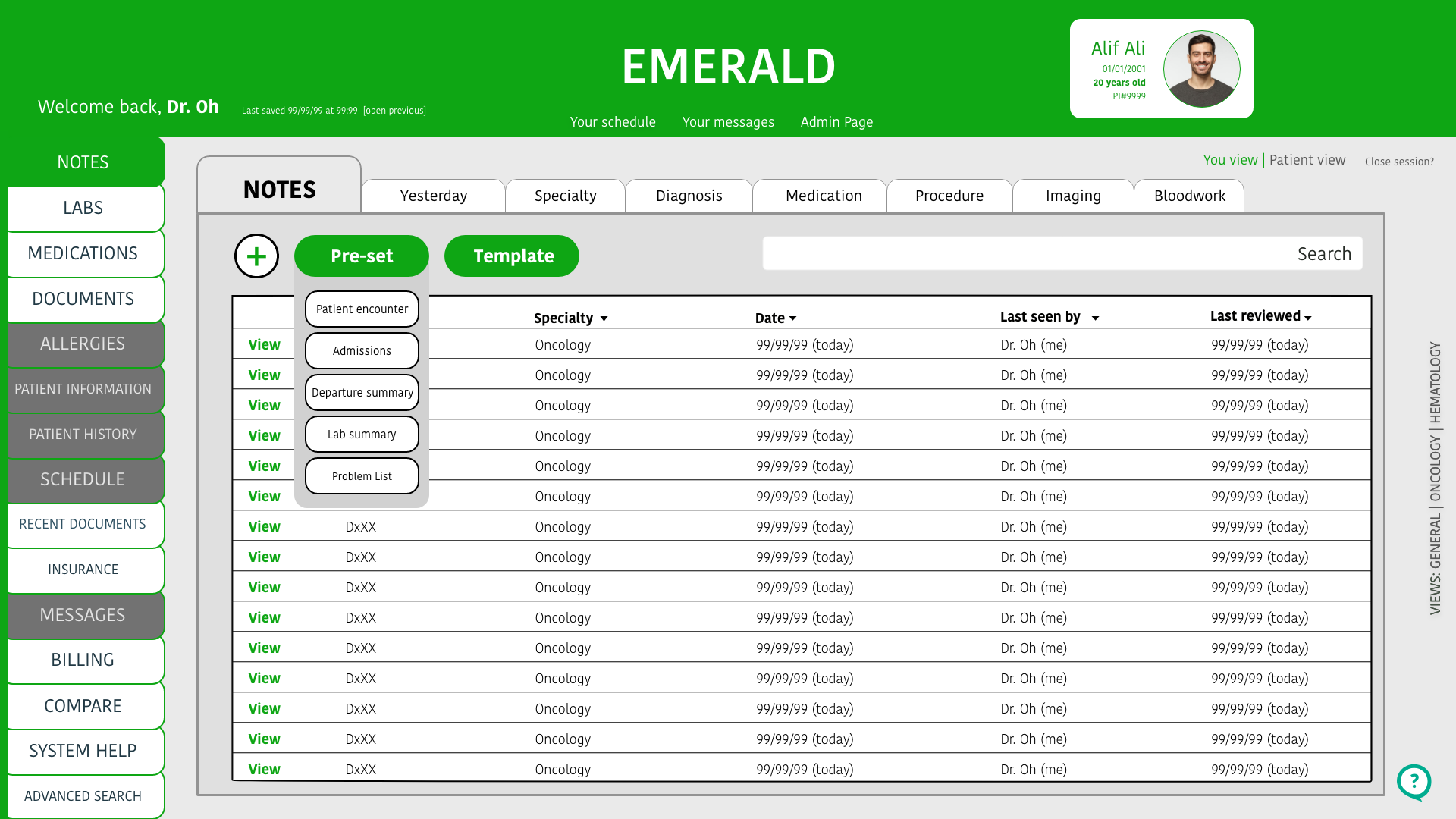Toggle the Pre-set dropdown button
This screenshot has width=1456, height=819.
click(362, 256)
